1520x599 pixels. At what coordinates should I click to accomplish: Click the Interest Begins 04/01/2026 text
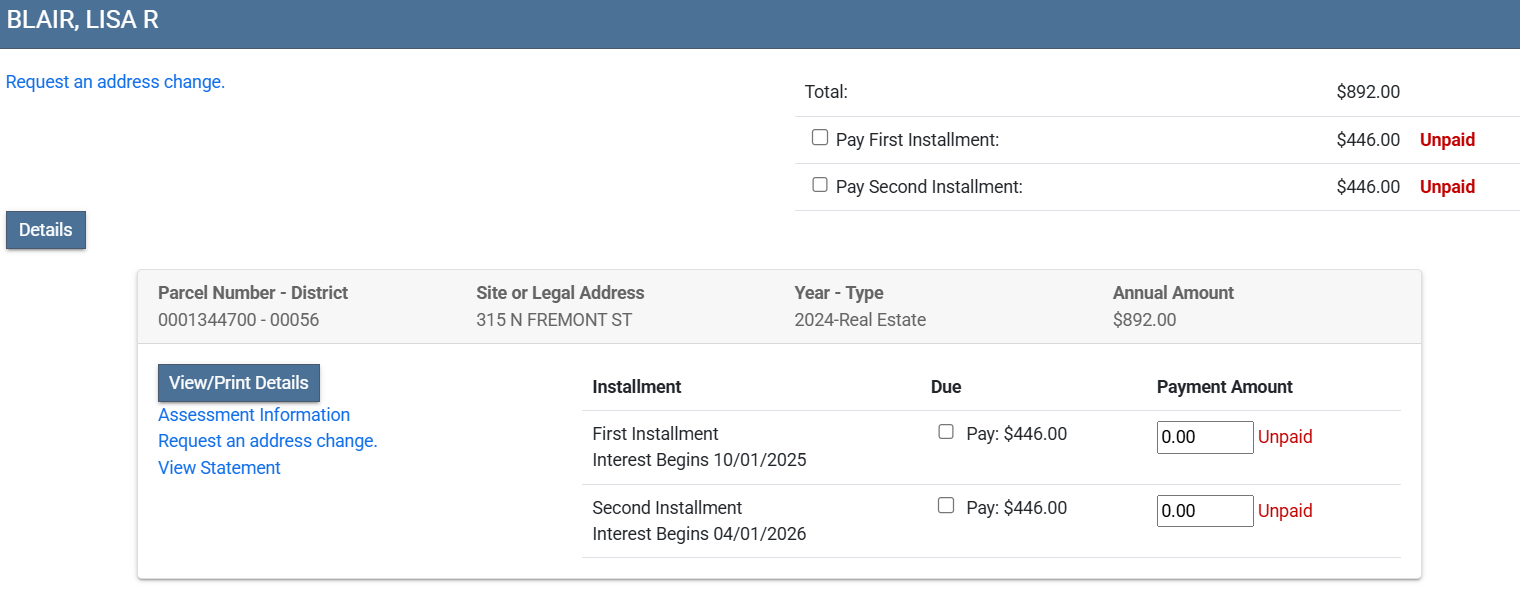point(699,534)
